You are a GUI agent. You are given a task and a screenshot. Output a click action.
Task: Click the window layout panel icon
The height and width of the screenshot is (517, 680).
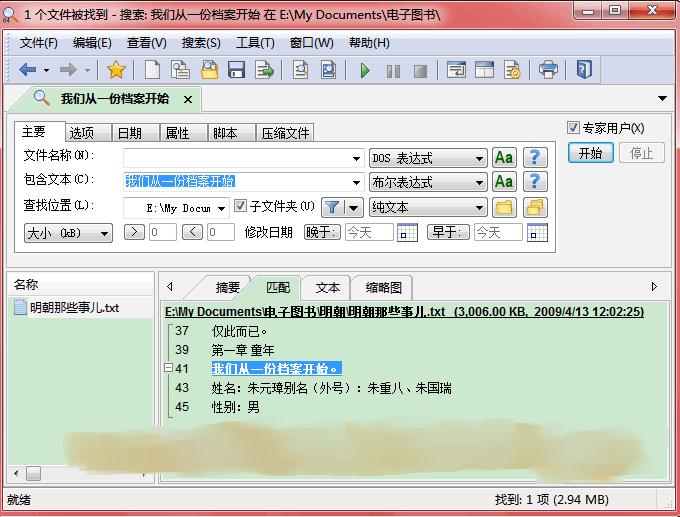tap(484, 69)
